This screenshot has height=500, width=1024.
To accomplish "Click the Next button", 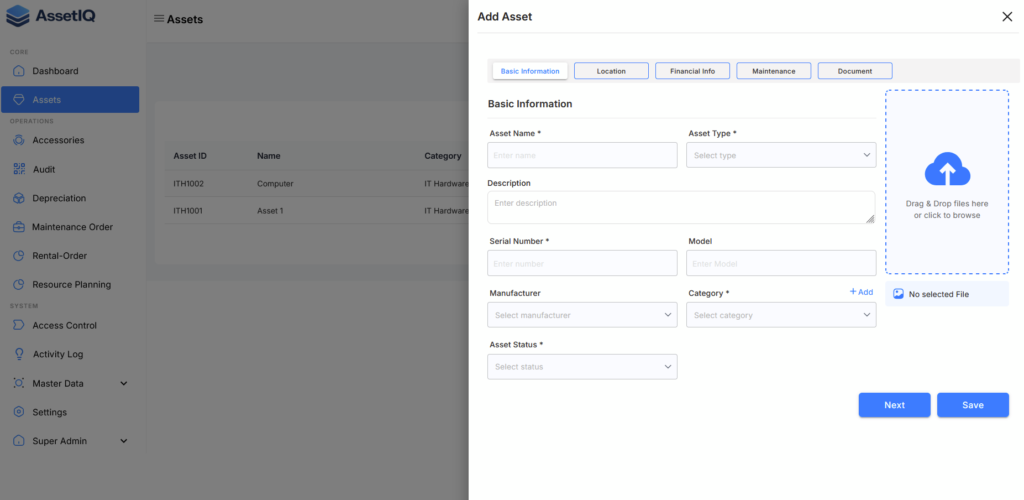I will tap(894, 405).
